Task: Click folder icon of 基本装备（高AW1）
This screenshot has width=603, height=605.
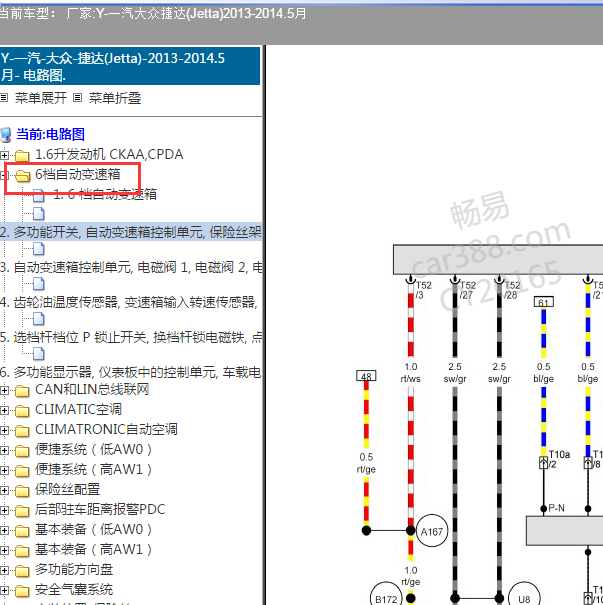Action: 22,551
